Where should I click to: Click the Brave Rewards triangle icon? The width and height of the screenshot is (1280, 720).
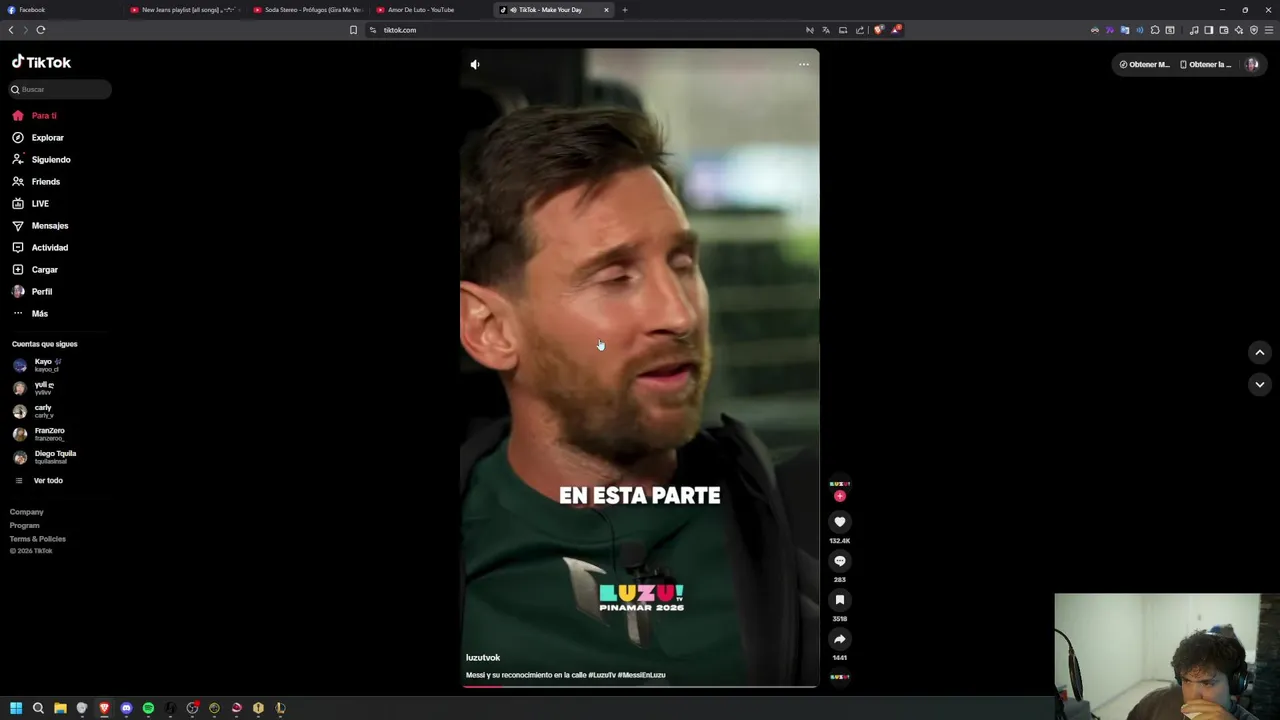896,30
